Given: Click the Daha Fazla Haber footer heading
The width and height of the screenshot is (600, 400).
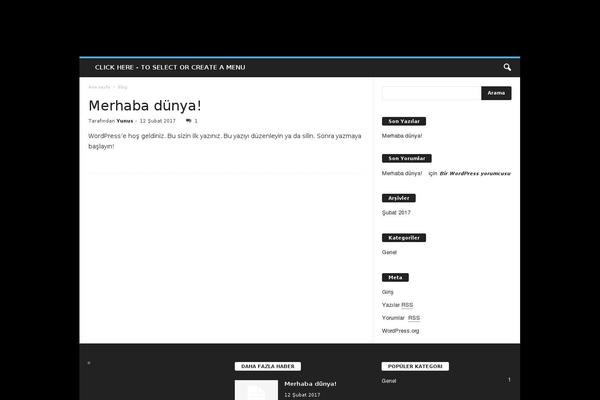Looking at the screenshot, I should 268,366.
